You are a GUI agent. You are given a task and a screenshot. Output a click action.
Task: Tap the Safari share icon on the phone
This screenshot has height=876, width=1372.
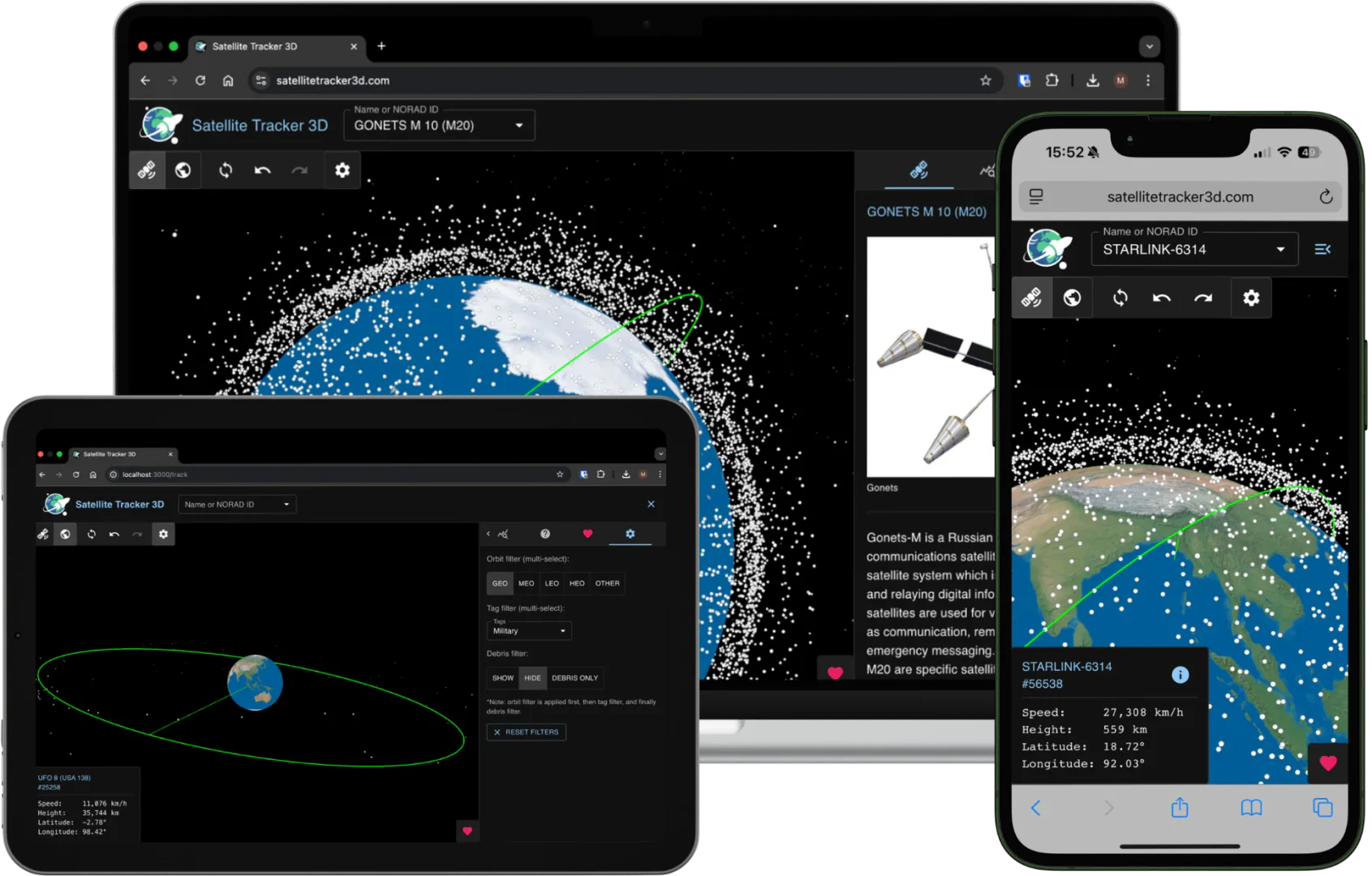(1179, 808)
